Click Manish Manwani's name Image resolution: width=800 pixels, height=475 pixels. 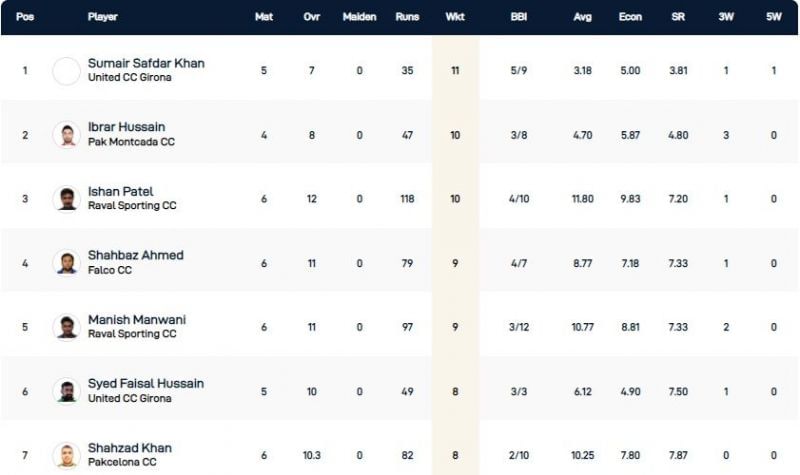click(136, 319)
